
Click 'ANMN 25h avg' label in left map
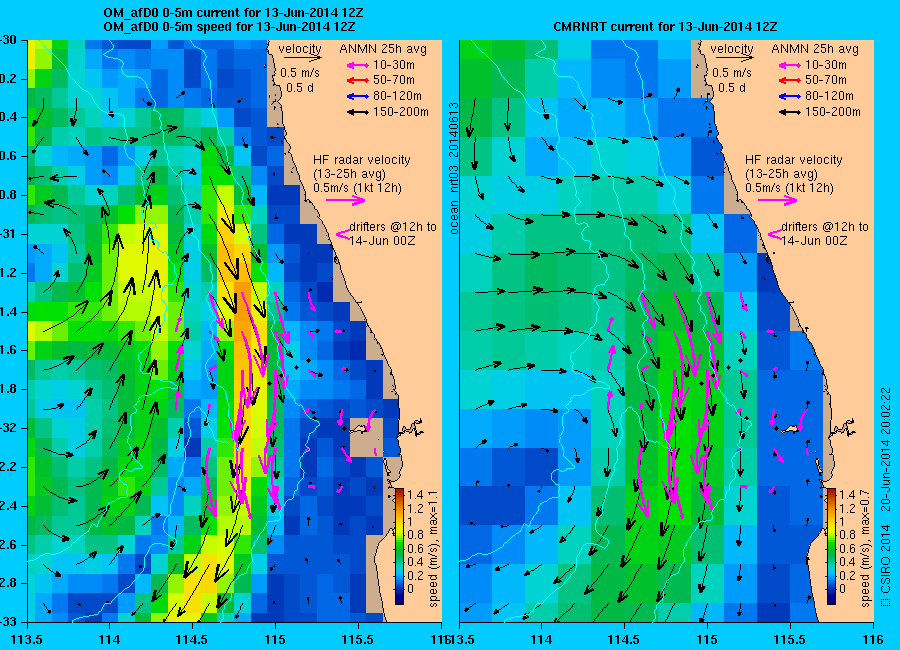point(383,49)
